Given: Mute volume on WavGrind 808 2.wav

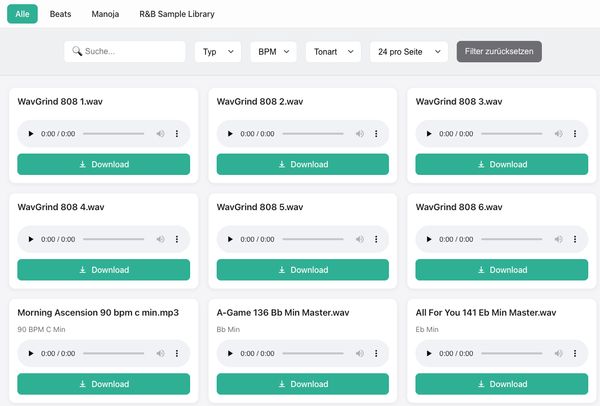Looking at the screenshot, I should 358,133.
